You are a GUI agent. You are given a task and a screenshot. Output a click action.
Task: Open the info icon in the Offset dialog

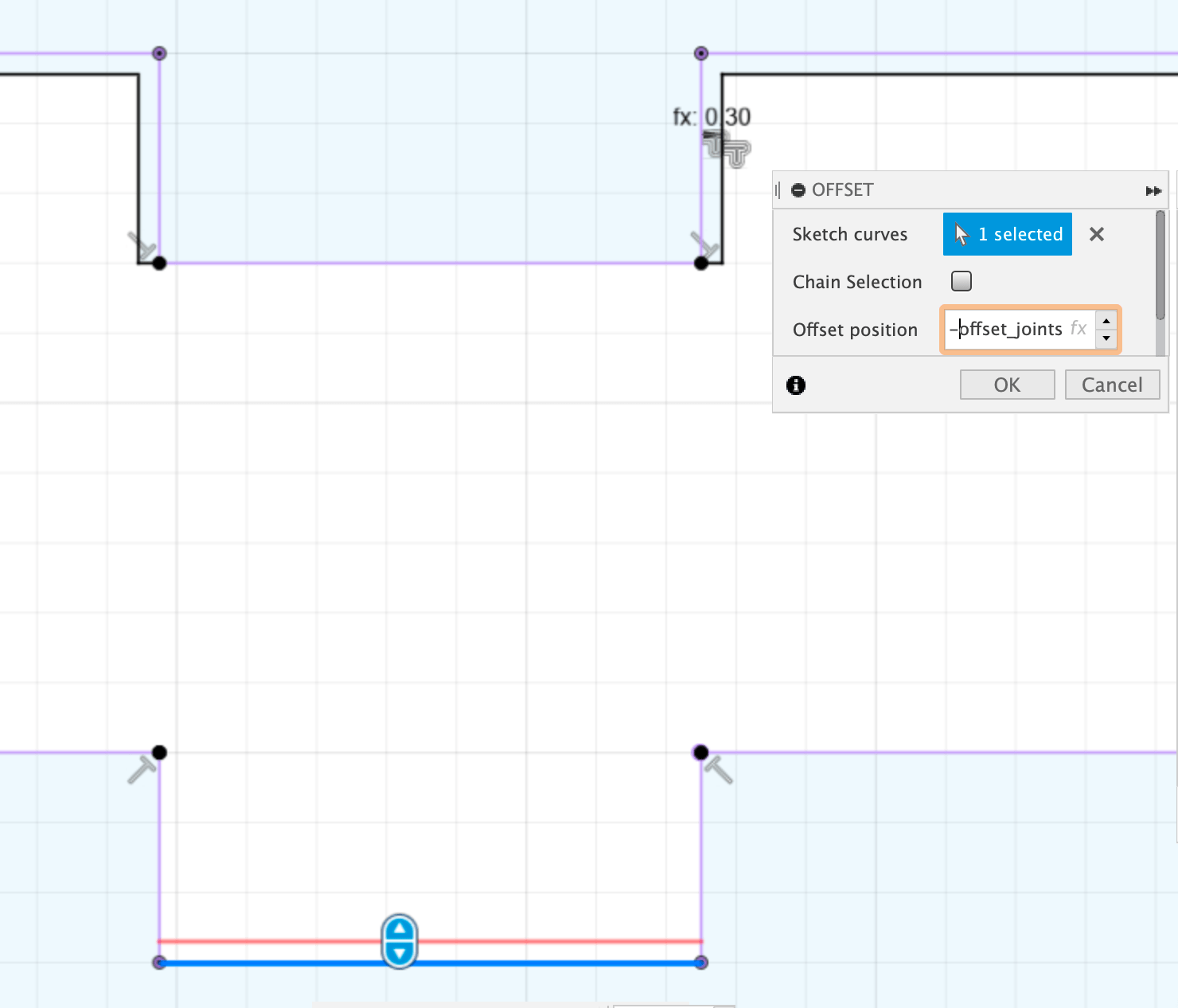point(796,385)
